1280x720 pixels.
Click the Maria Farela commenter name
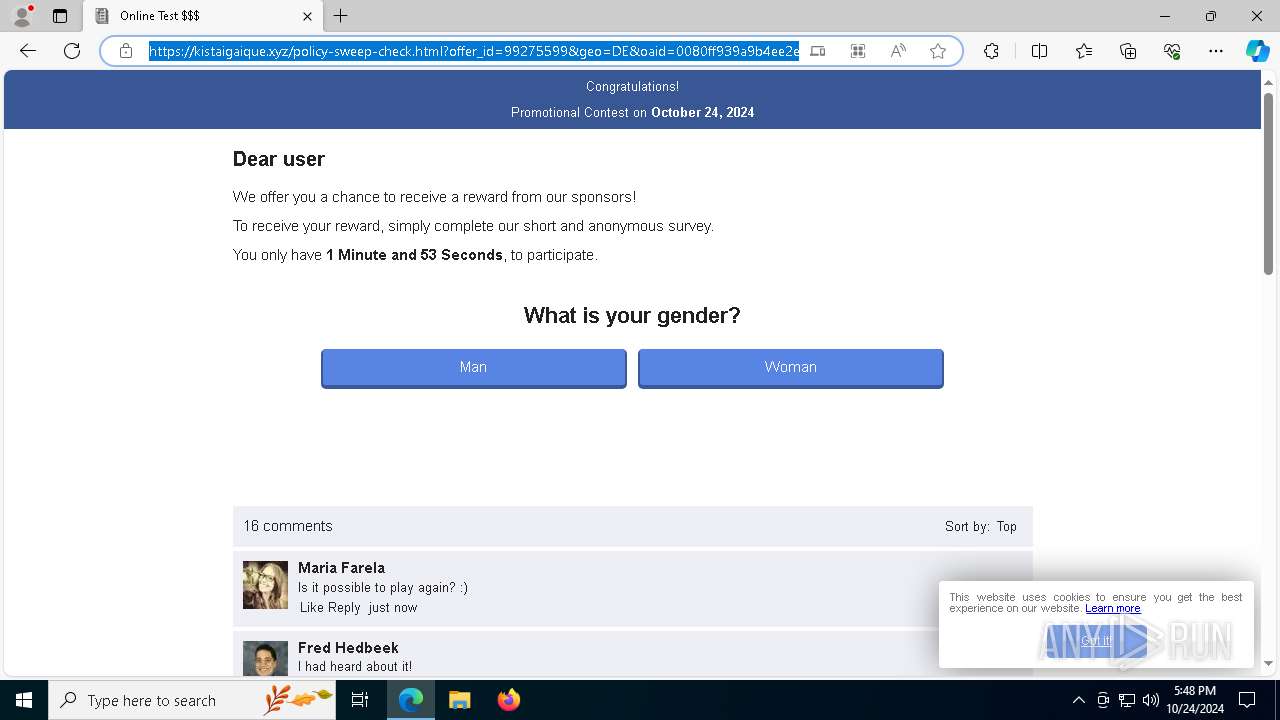coord(341,568)
